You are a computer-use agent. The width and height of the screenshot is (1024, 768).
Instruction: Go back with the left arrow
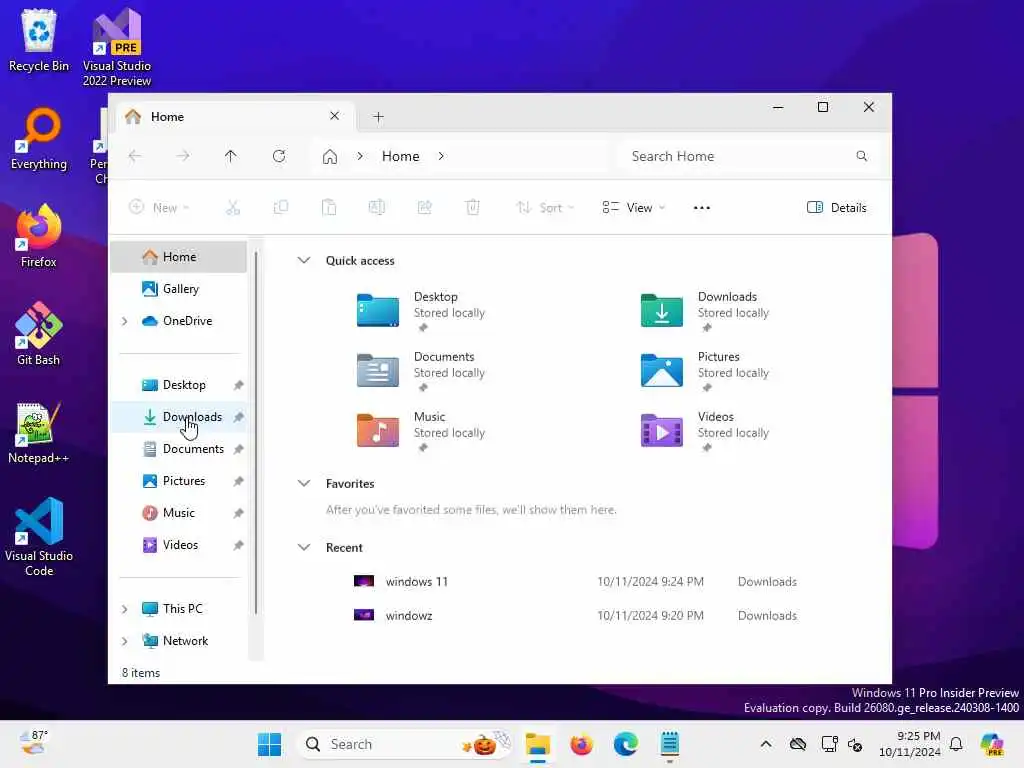point(135,156)
